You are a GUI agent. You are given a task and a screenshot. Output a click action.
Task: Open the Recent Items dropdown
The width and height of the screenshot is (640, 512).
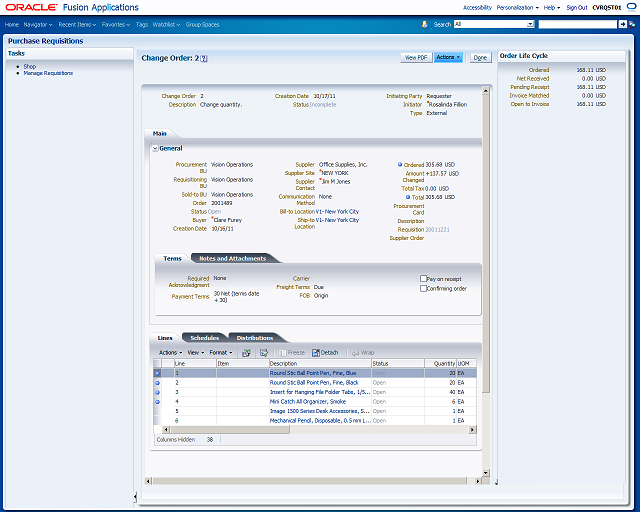coord(77,24)
